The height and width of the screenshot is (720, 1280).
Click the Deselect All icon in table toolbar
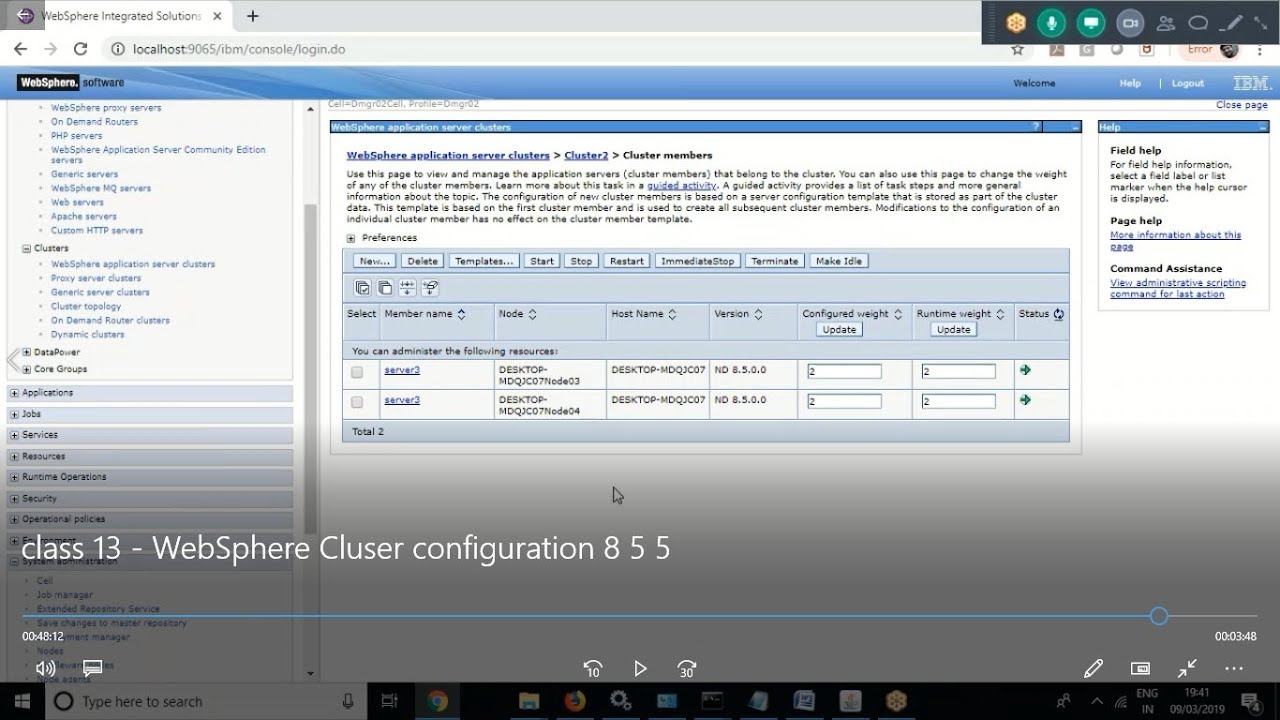(x=385, y=288)
